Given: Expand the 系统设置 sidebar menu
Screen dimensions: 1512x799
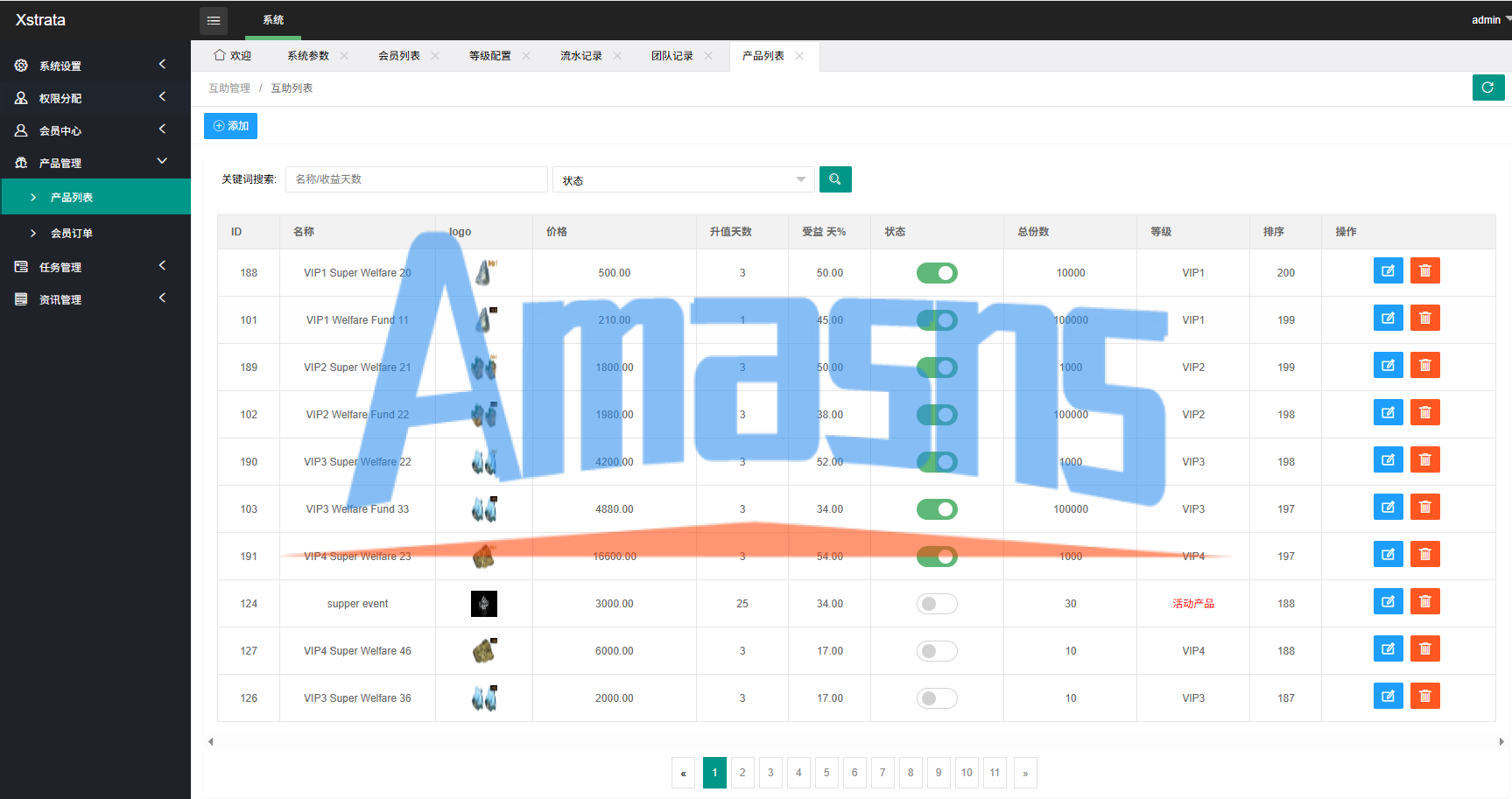Looking at the screenshot, I should [x=95, y=66].
